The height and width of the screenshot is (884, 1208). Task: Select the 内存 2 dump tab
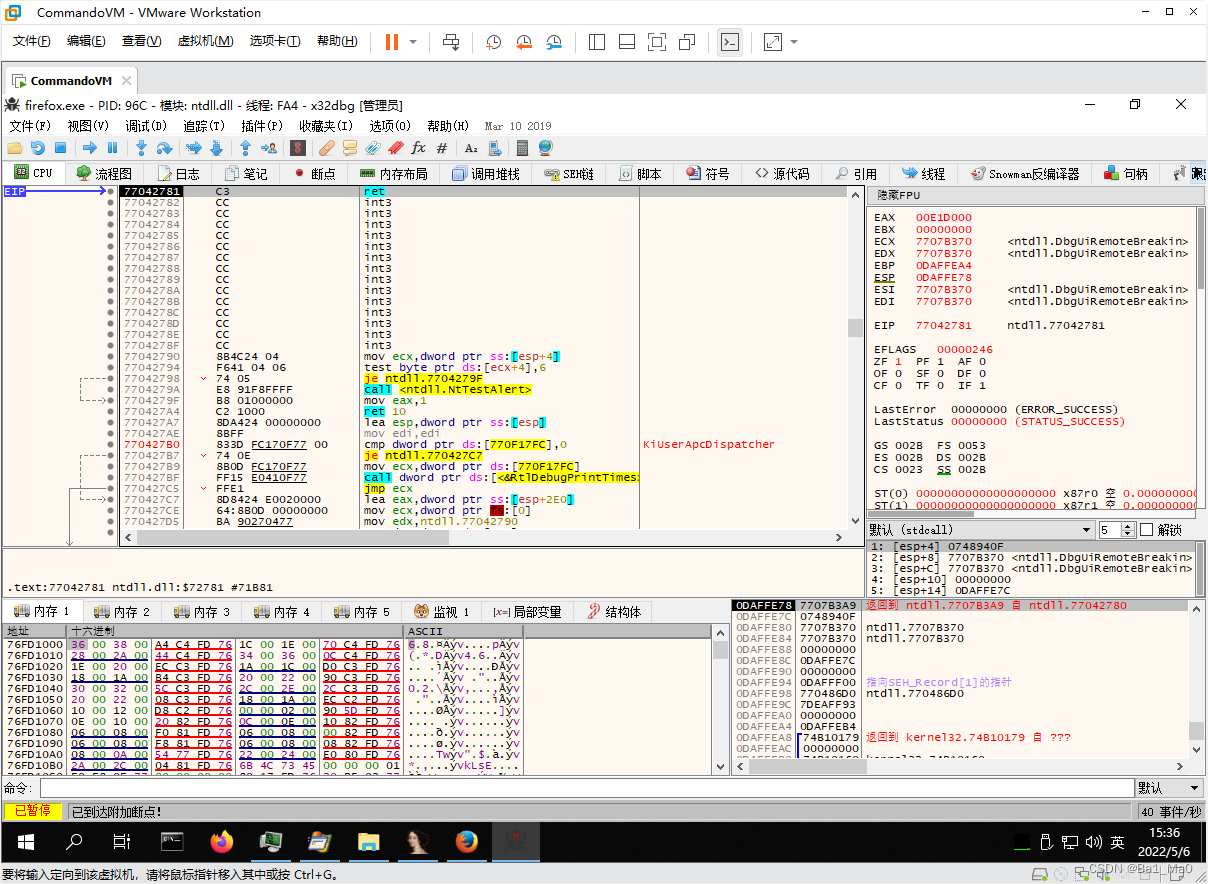point(121,612)
